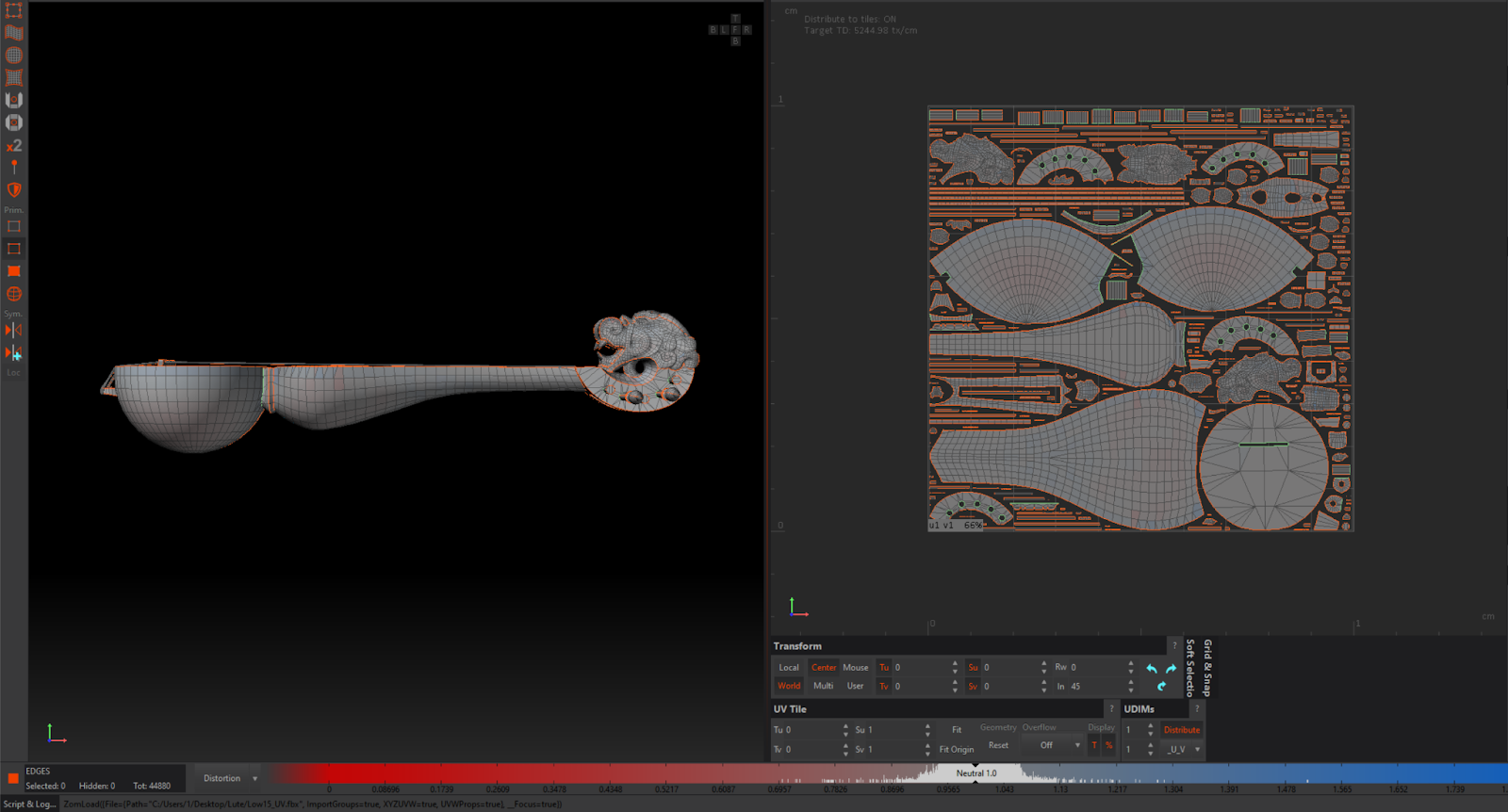Select the filled orange square primitive icon
The image size is (1508, 812).
(x=13, y=271)
